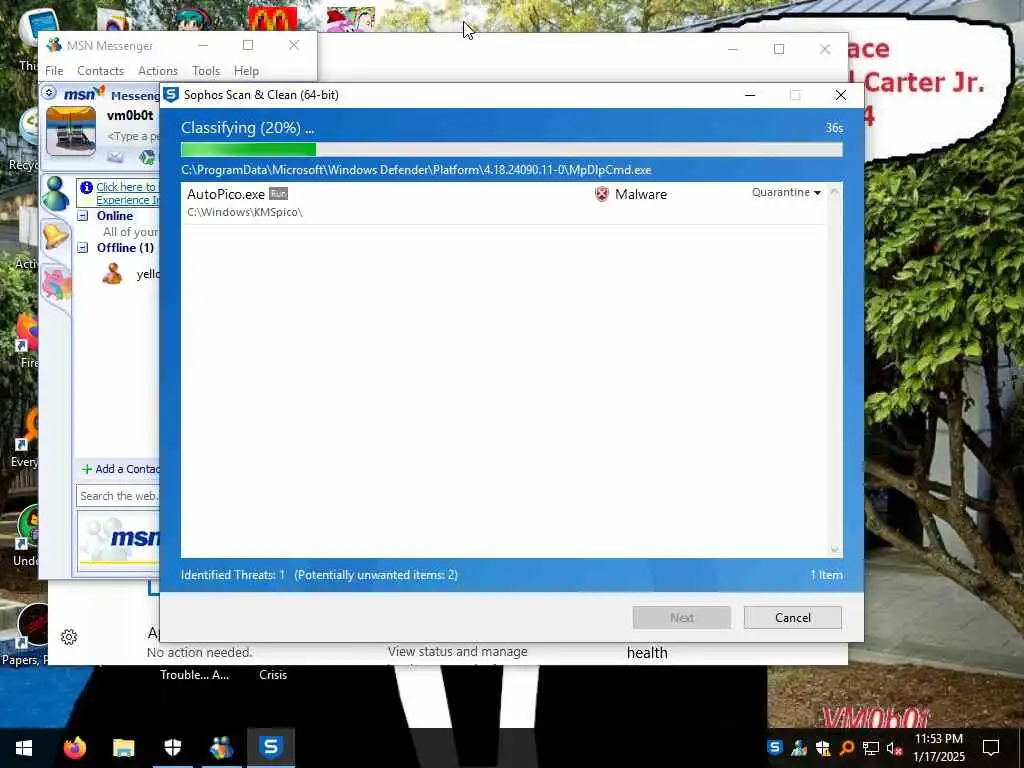Launch Firefox from the taskbar
The image size is (1024, 768).
[x=74, y=747]
